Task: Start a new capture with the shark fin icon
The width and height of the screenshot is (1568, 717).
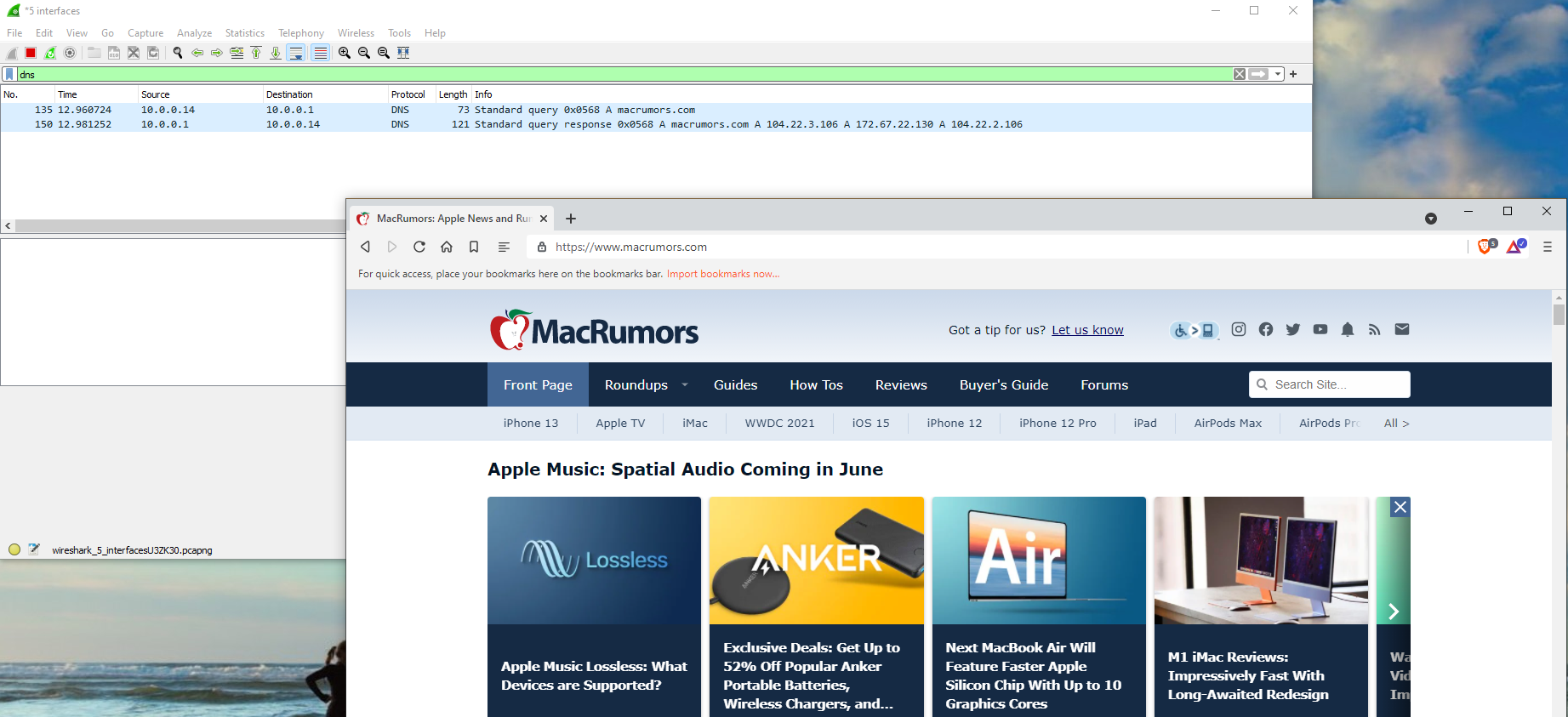Action: (x=12, y=53)
